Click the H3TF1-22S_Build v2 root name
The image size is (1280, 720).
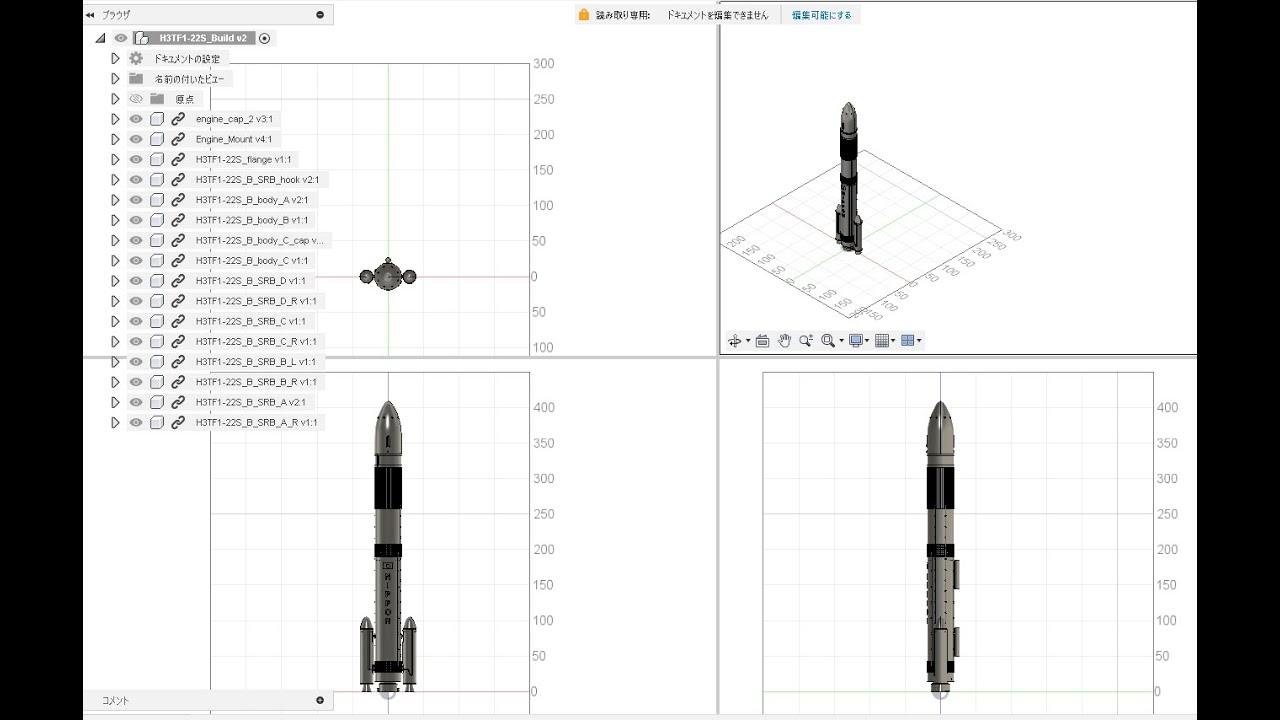(x=203, y=38)
